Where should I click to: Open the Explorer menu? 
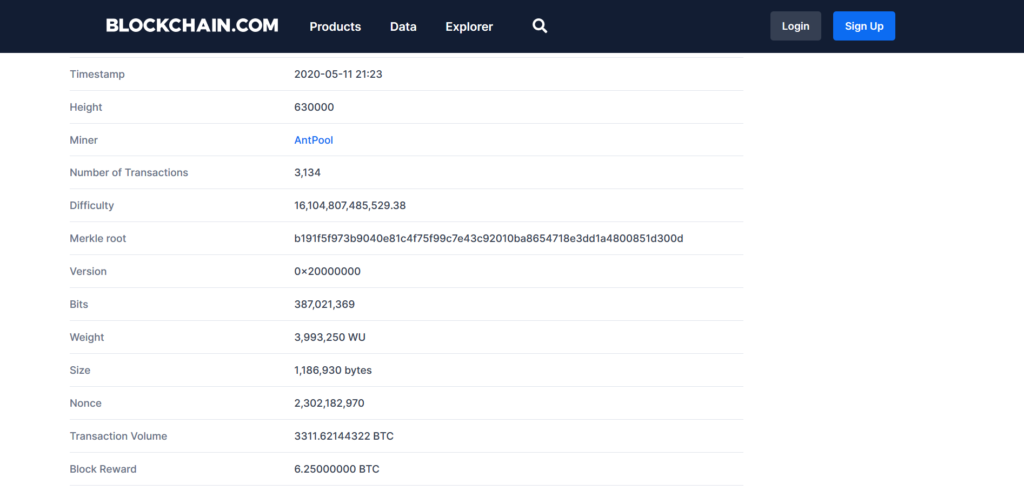tap(469, 27)
